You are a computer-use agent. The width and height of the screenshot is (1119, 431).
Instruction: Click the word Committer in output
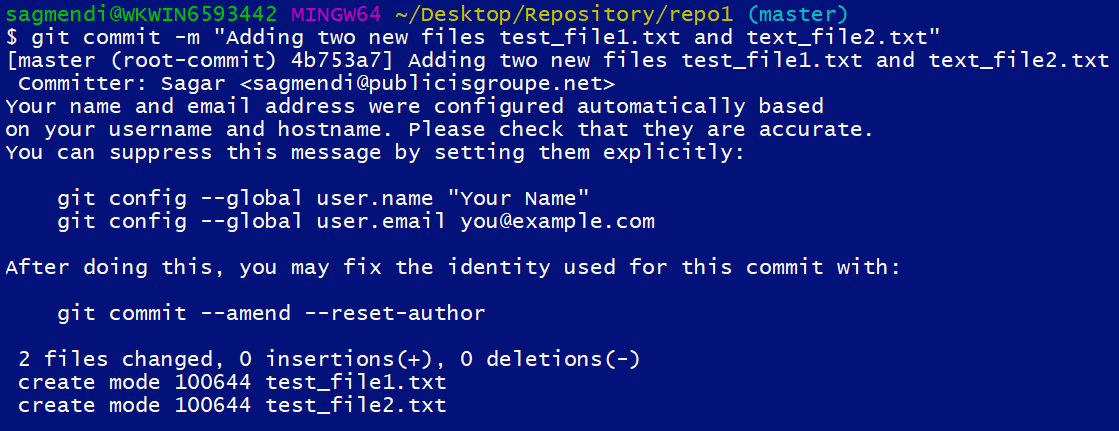[x=76, y=83]
